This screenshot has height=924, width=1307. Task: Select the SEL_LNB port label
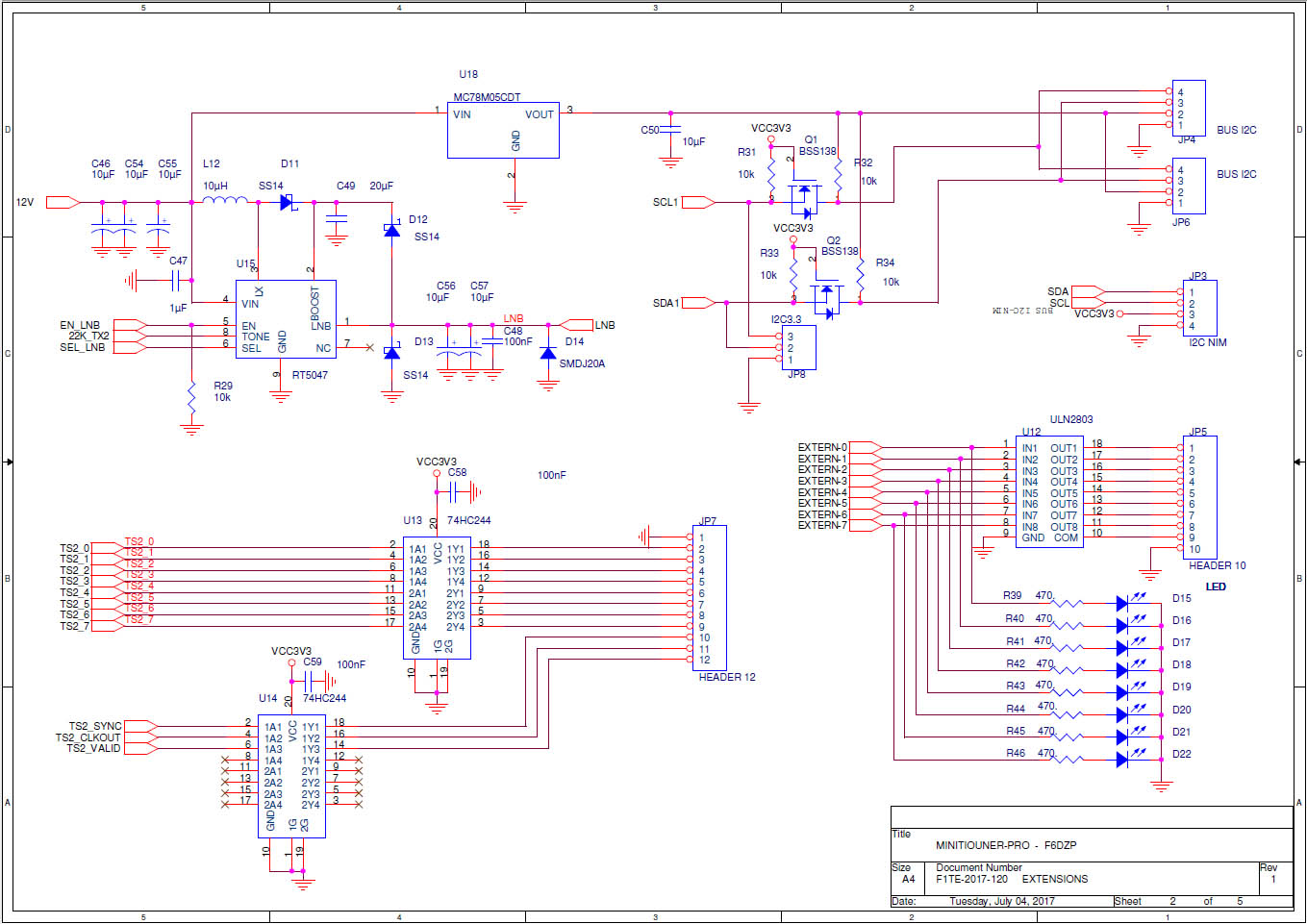point(83,347)
